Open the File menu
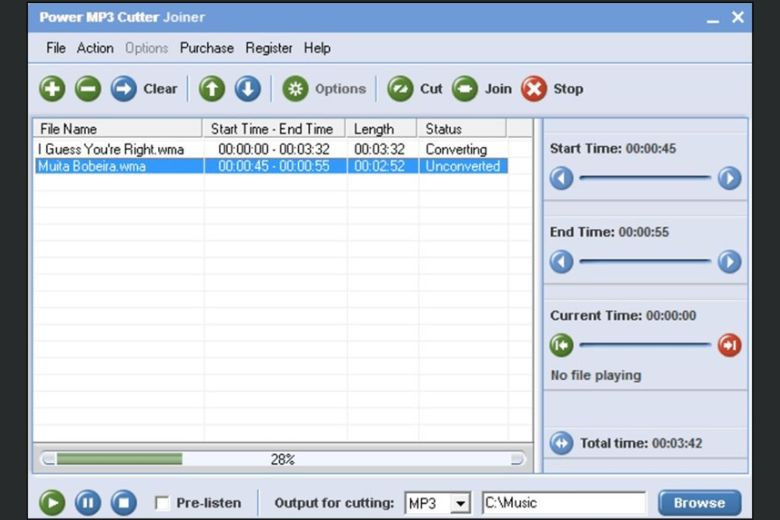Image resolution: width=780 pixels, height=520 pixels. tap(56, 48)
